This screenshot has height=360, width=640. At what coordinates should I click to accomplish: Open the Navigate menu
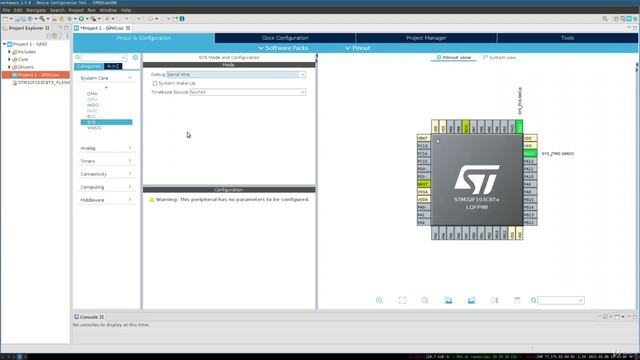tap(36, 10)
